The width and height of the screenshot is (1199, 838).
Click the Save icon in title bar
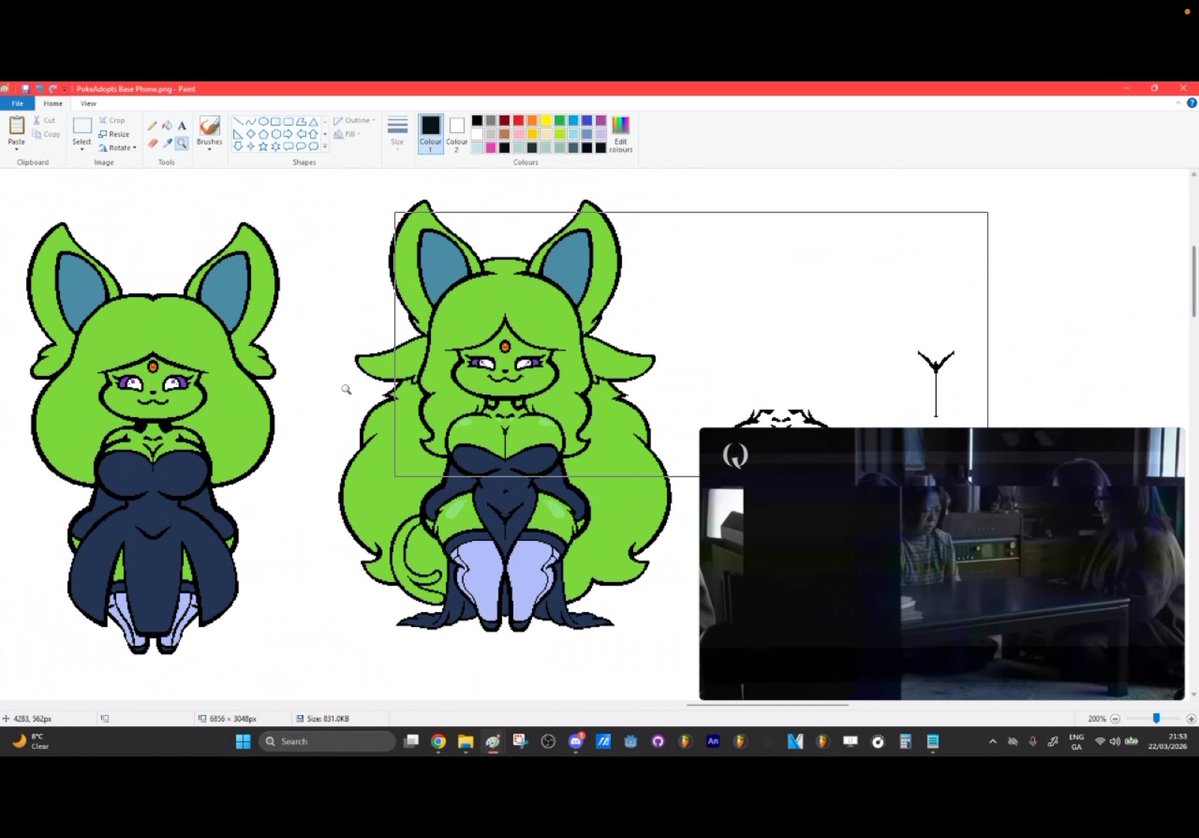tap(24, 89)
